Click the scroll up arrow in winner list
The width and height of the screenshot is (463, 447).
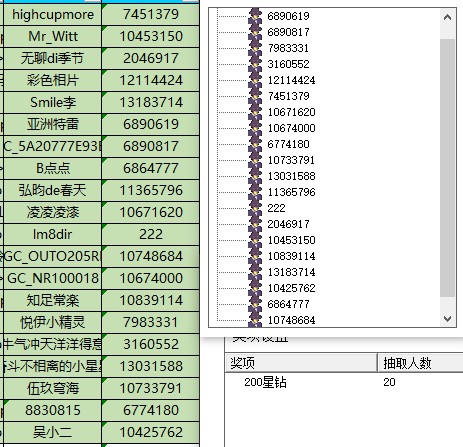click(x=448, y=17)
